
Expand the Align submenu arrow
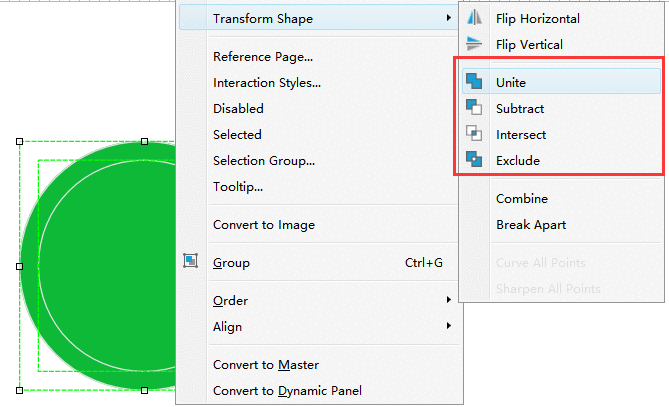click(448, 326)
